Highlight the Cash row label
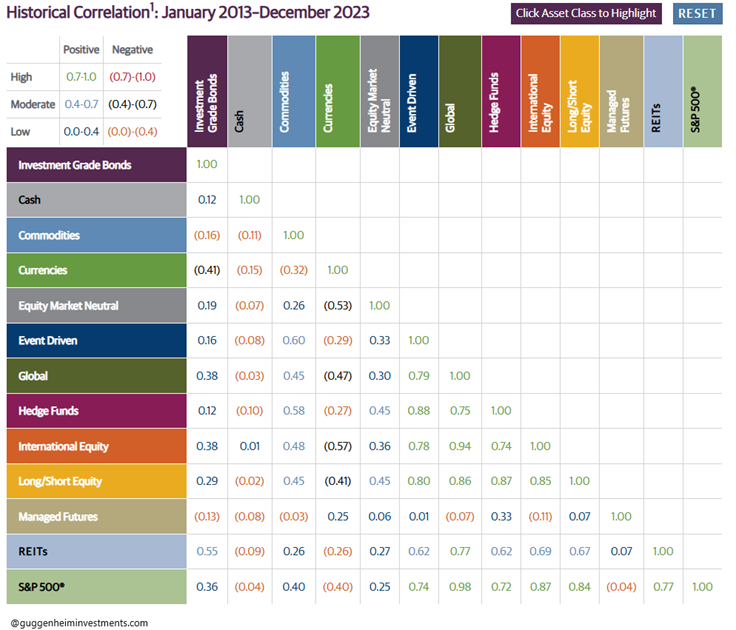This screenshot has width=736, height=630. pyautogui.click(x=96, y=200)
